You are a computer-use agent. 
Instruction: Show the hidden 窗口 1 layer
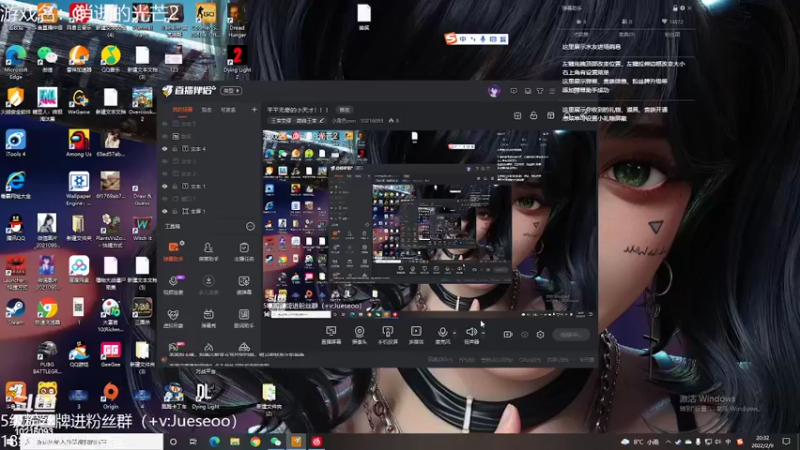pyautogui.click(x=165, y=199)
